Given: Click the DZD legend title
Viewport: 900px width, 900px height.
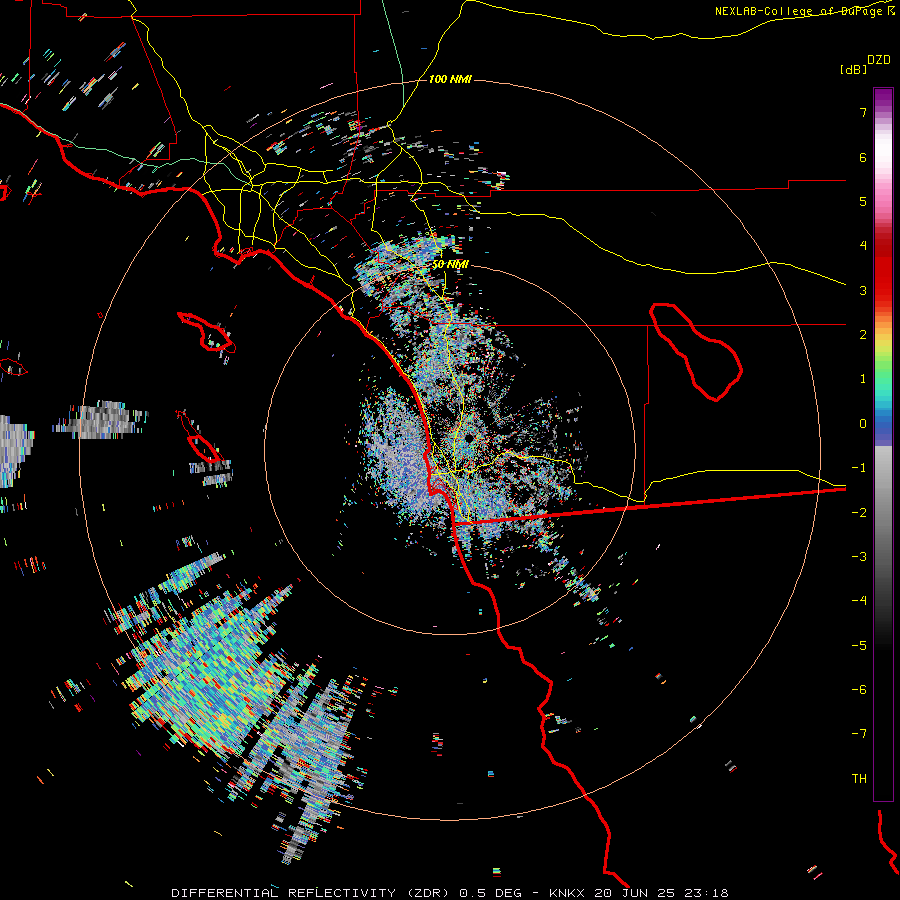Looking at the screenshot, I should pyautogui.click(x=879, y=60).
